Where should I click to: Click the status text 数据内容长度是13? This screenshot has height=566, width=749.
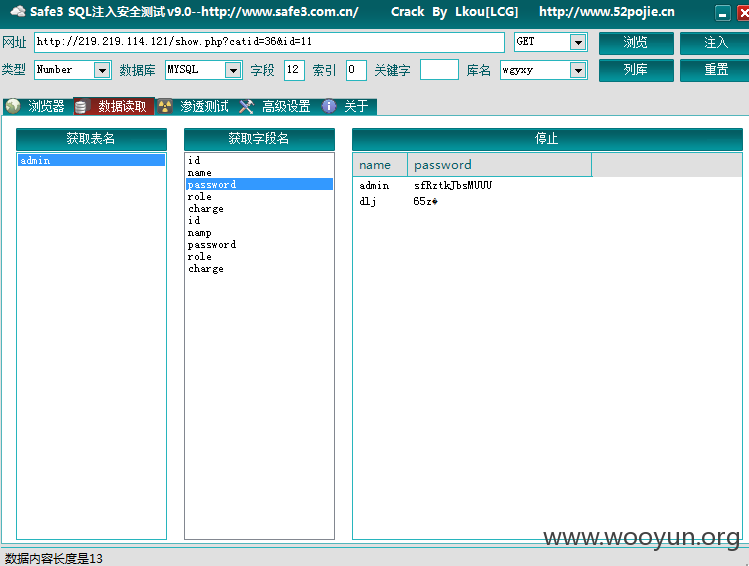54,558
